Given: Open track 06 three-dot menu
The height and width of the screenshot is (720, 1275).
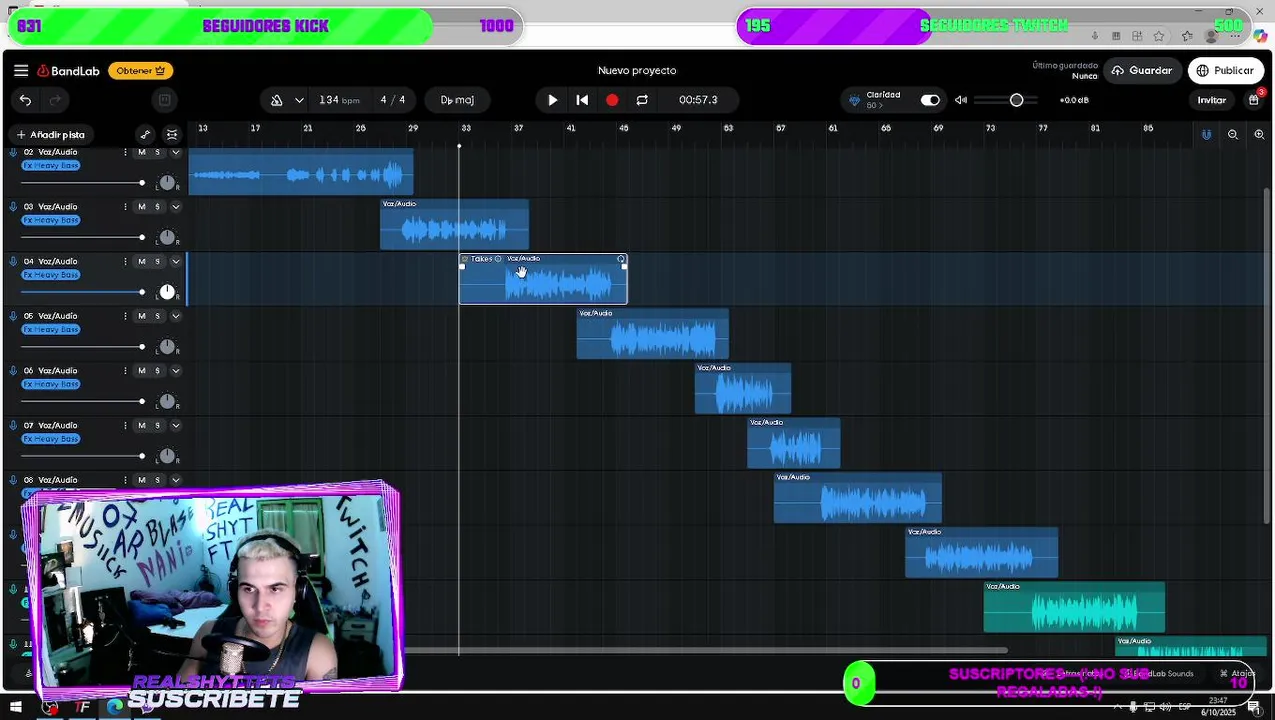Looking at the screenshot, I should (x=125, y=371).
